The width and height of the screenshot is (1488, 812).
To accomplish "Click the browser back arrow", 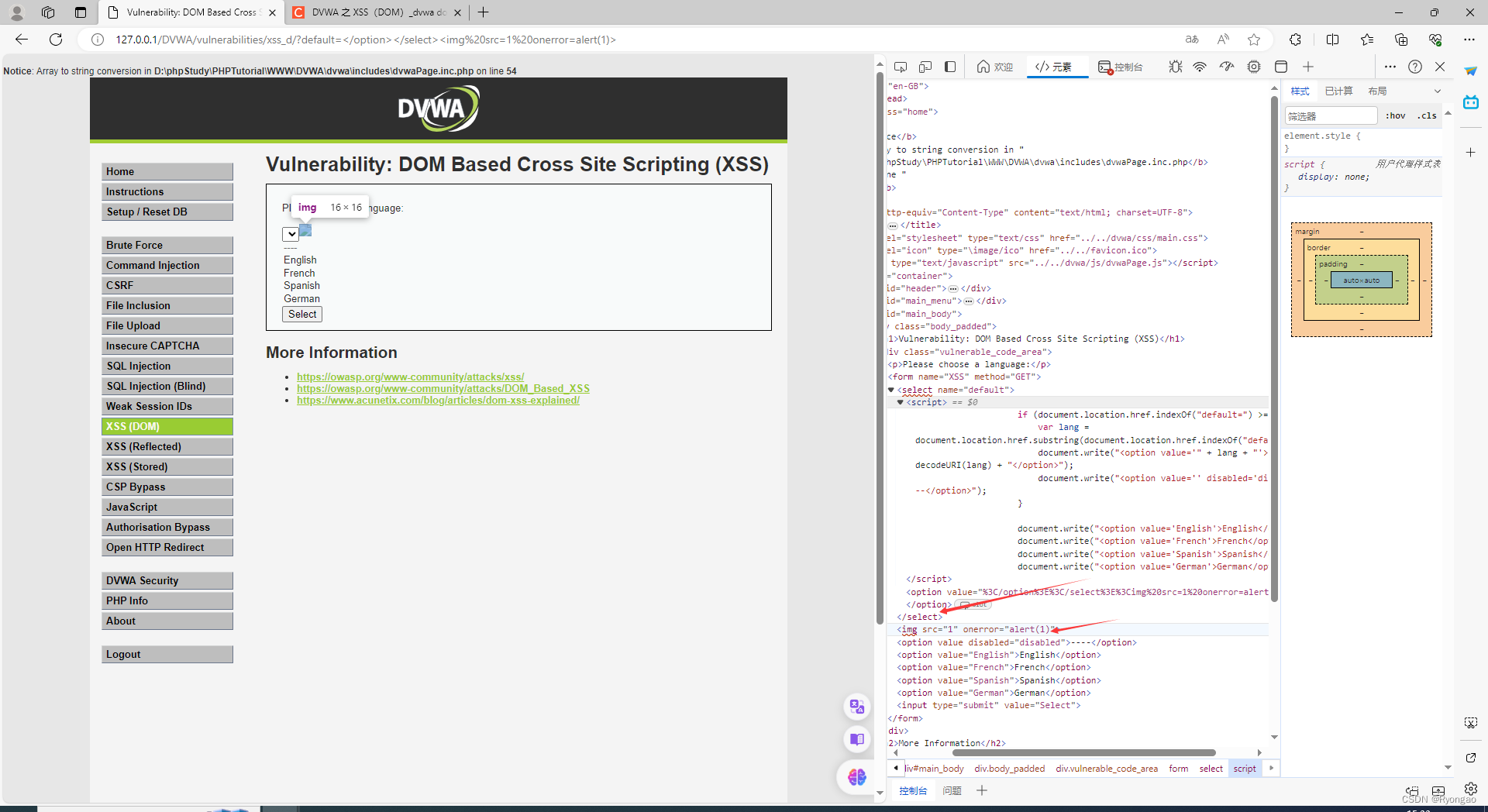I will click(22, 40).
